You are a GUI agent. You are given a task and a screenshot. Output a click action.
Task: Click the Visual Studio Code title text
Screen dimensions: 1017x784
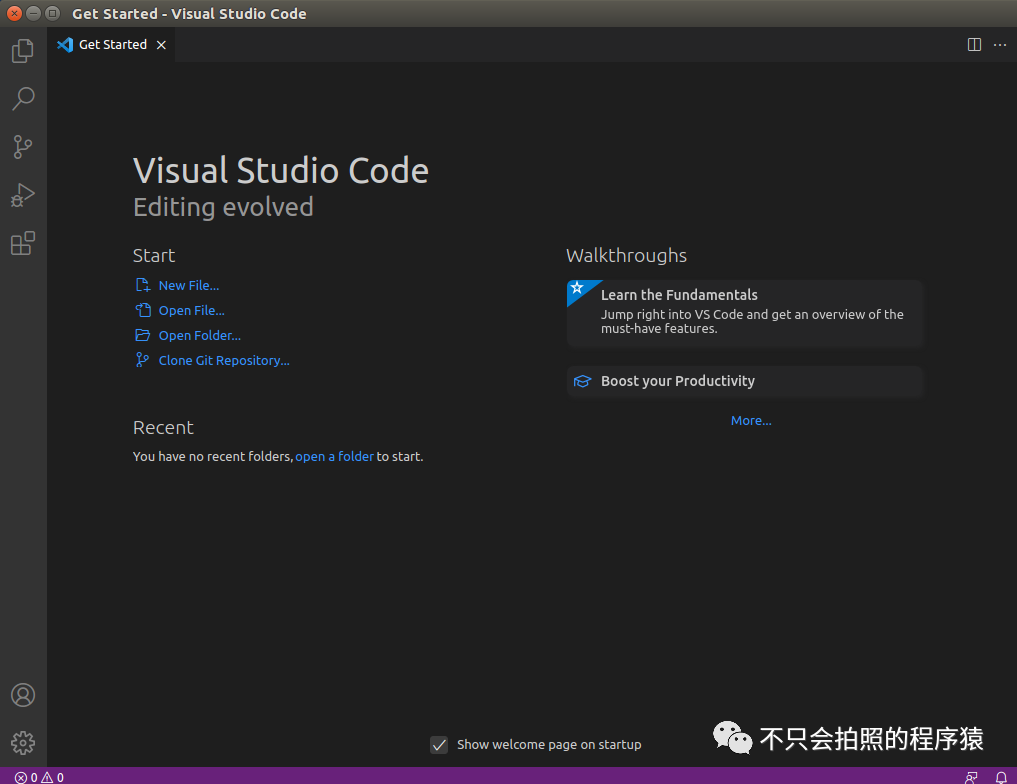click(281, 171)
